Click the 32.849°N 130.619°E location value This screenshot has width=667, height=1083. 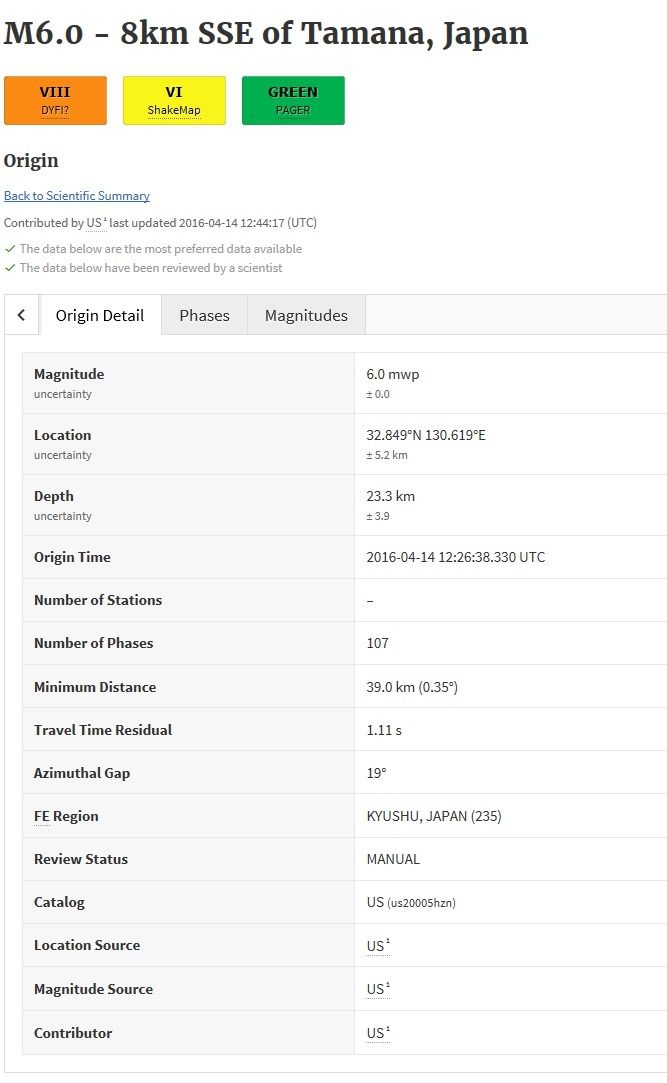pos(426,435)
